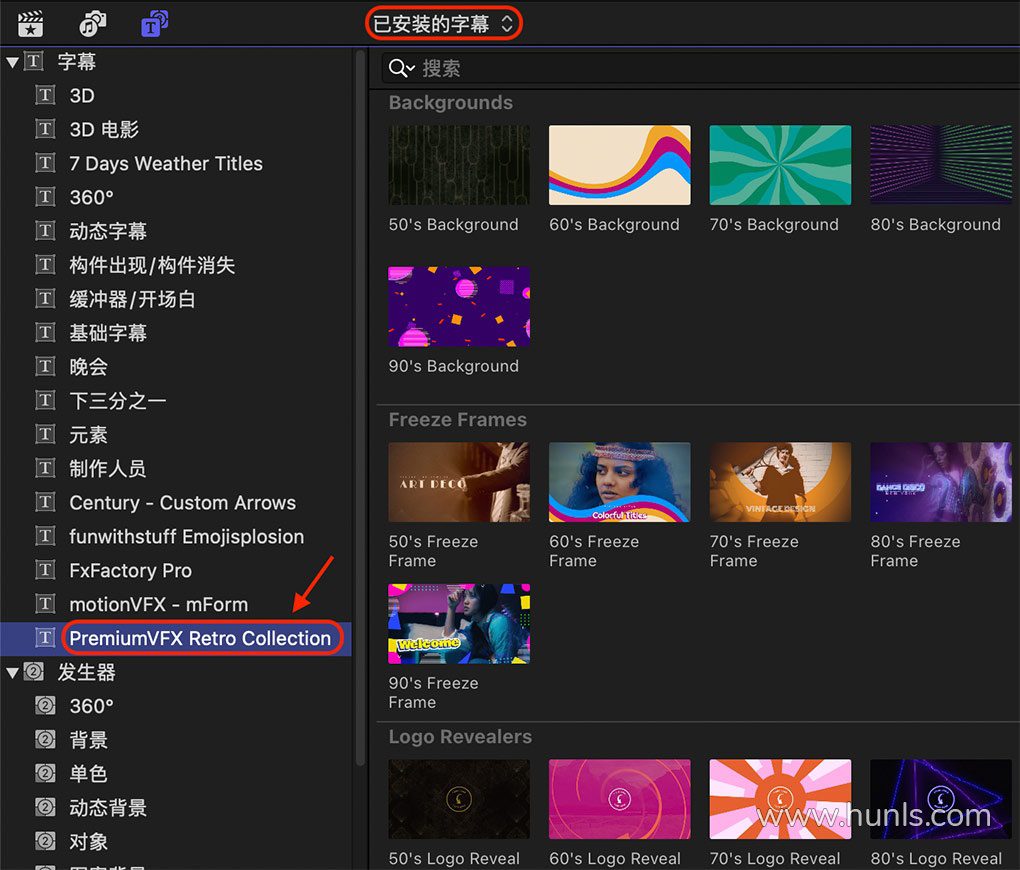Collapse the 发生器 category tree

[12, 672]
